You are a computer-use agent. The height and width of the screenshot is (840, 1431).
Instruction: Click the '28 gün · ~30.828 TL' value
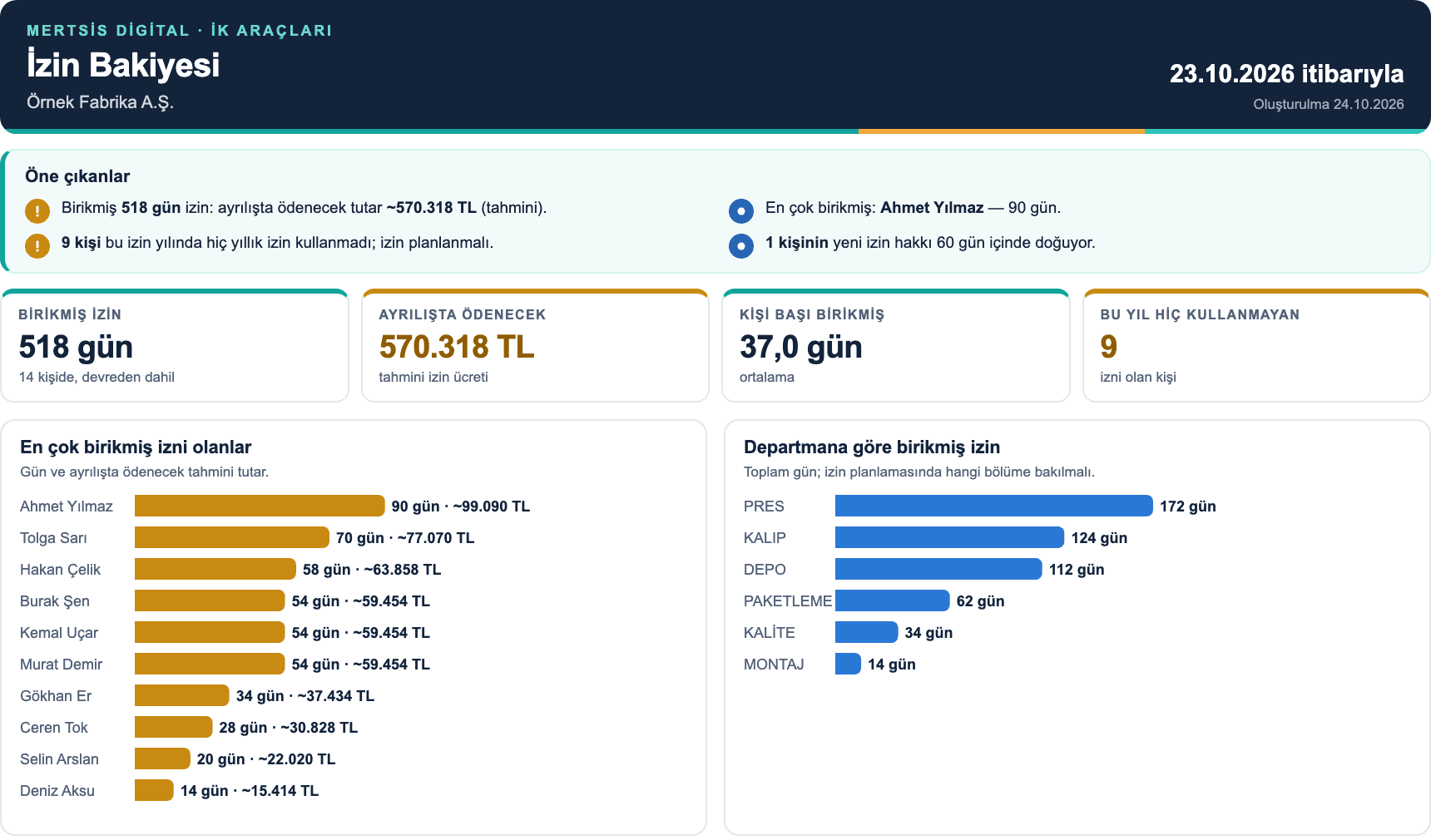[x=289, y=728]
